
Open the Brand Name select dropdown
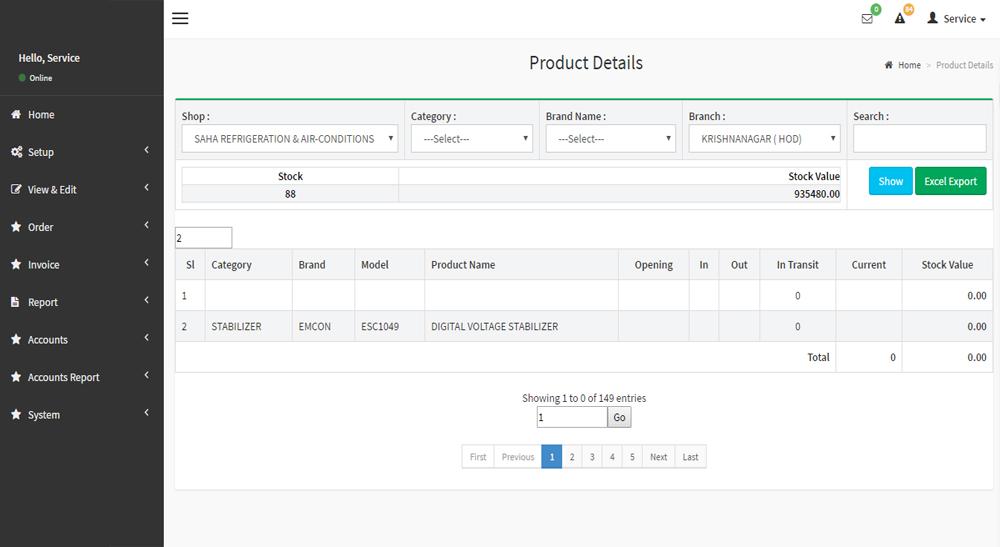coord(611,138)
